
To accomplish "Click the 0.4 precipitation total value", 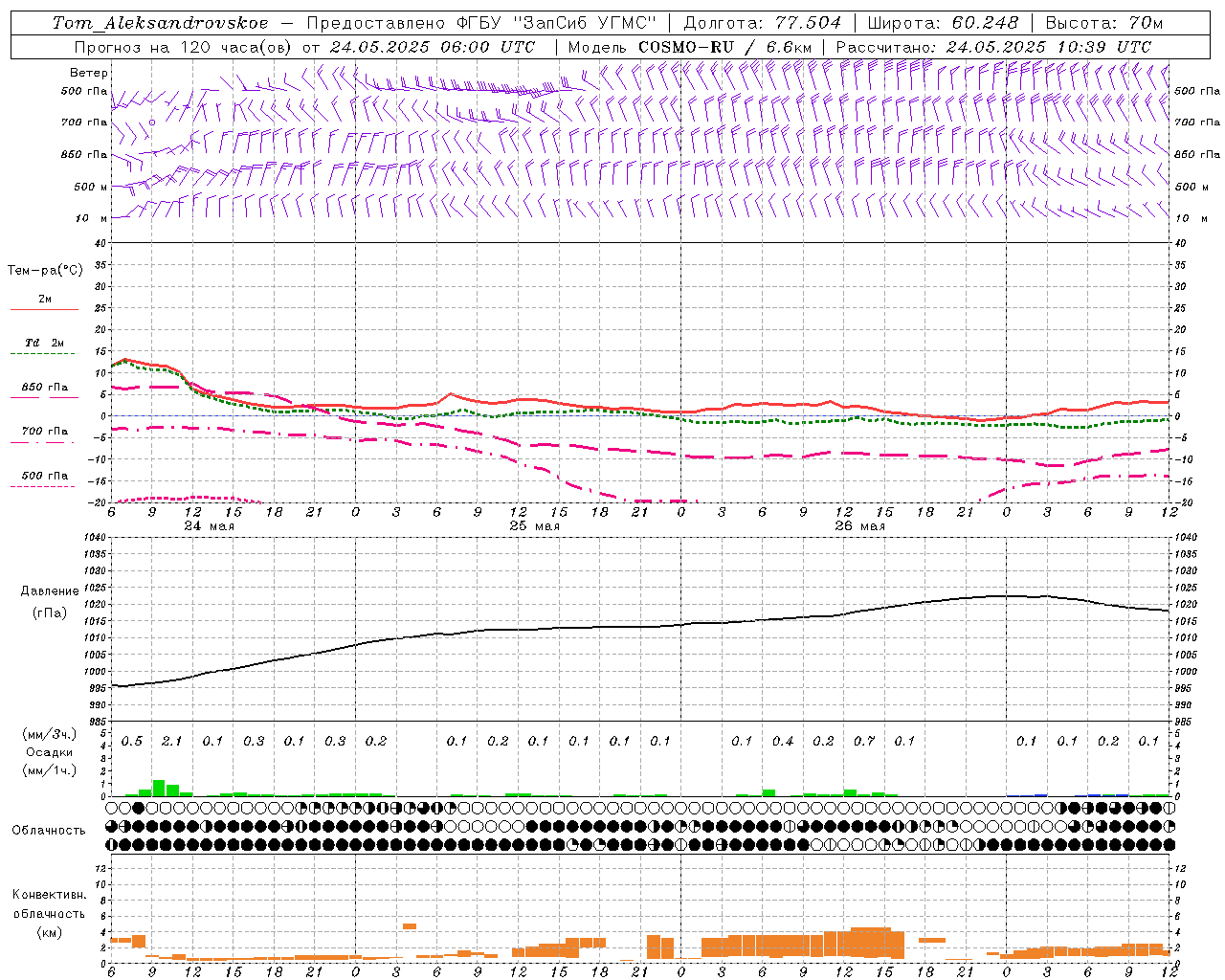I will click(783, 742).
